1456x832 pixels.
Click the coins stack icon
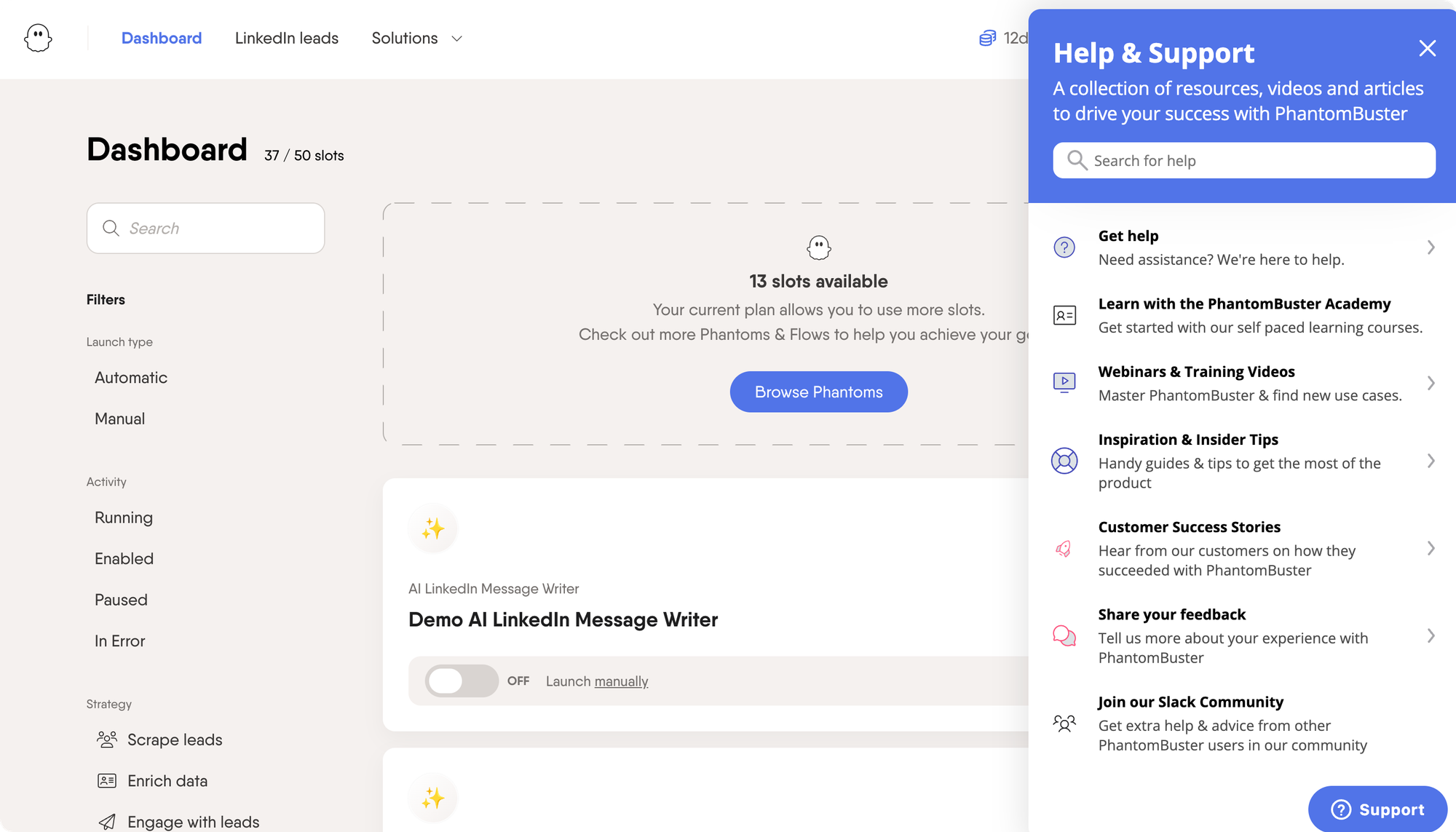pyautogui.click(x=987, y=38)
